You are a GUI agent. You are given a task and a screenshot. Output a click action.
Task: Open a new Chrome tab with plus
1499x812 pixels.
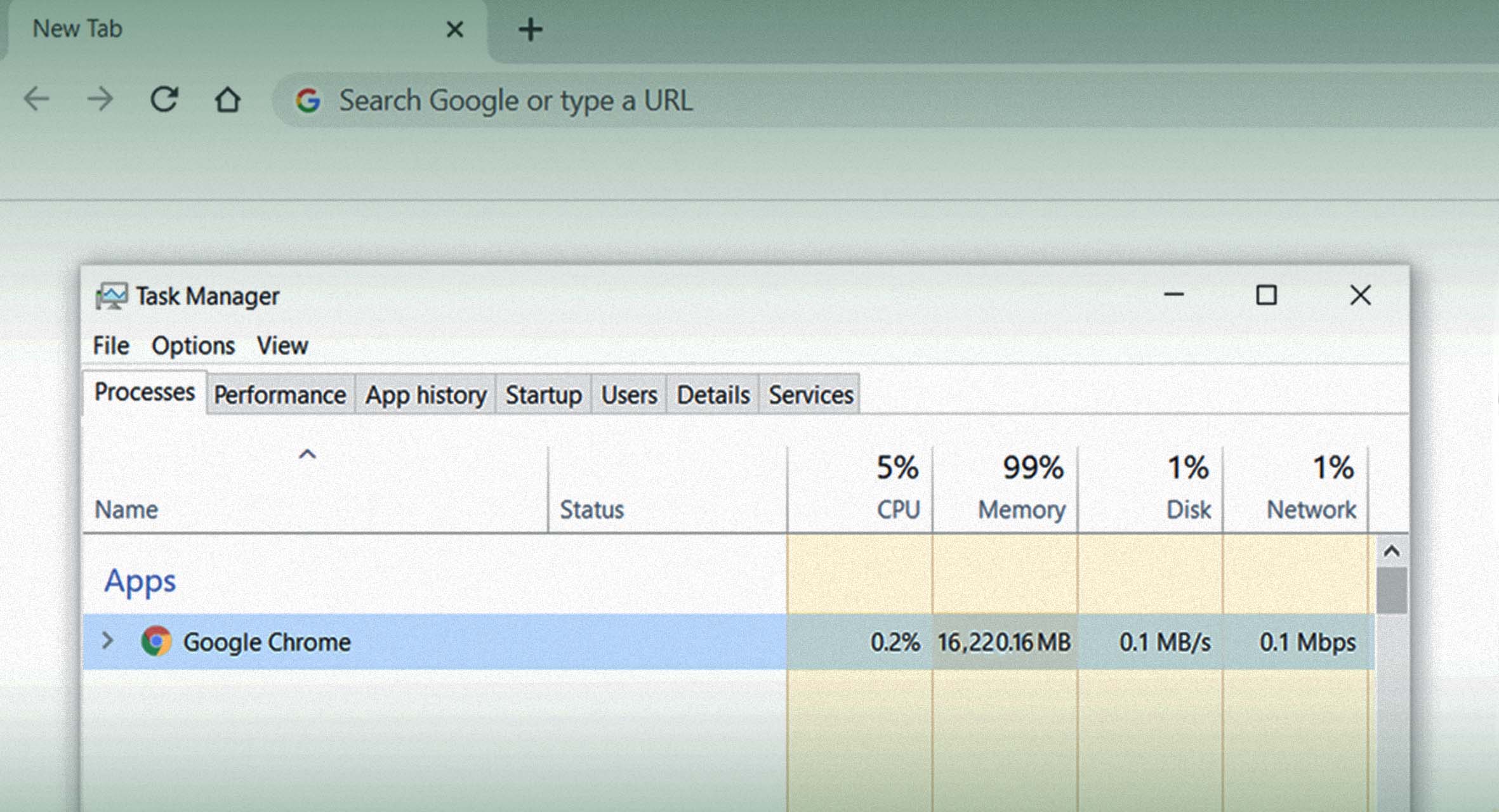(x=531, y=29)
